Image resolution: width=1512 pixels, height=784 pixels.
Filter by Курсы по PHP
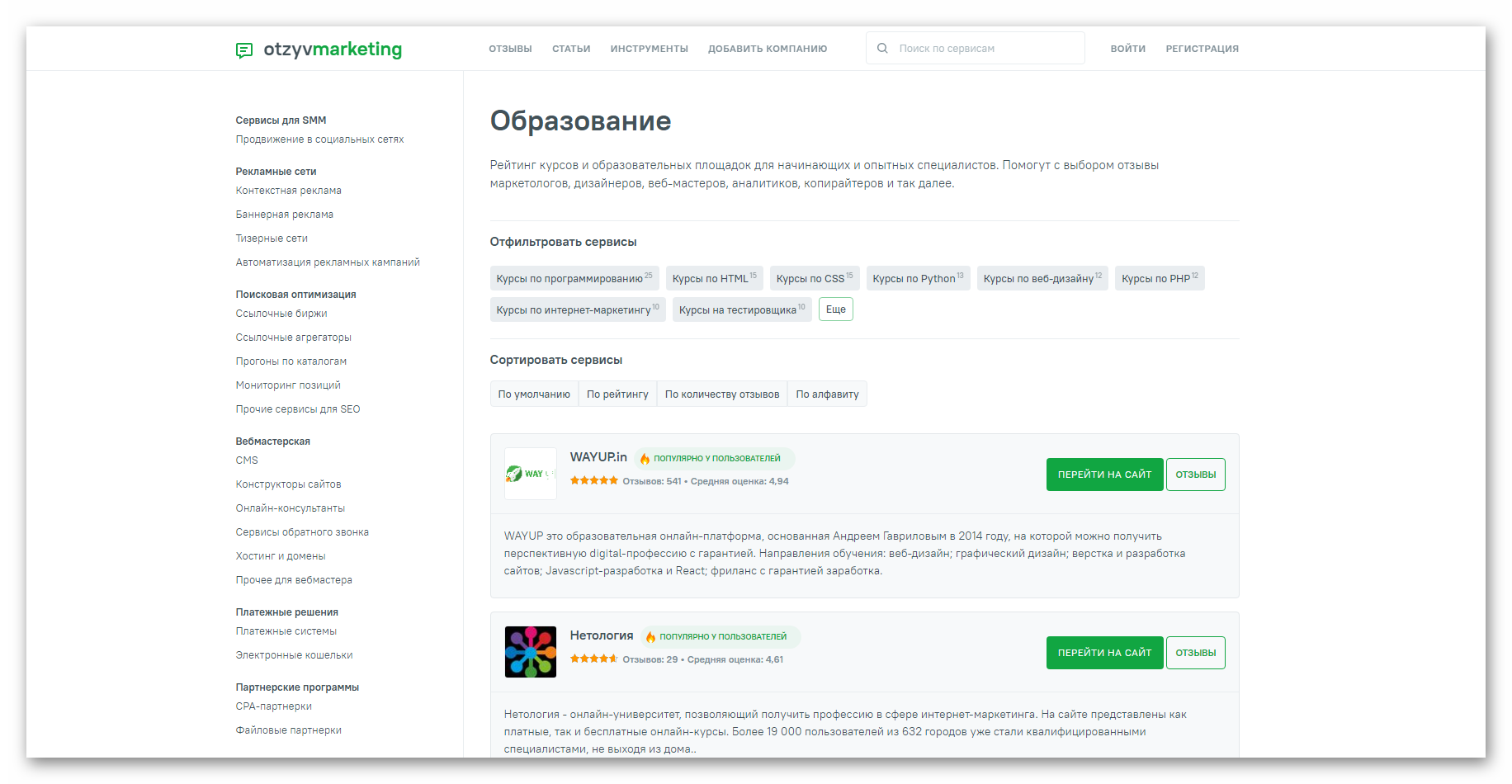point(1160,278)
